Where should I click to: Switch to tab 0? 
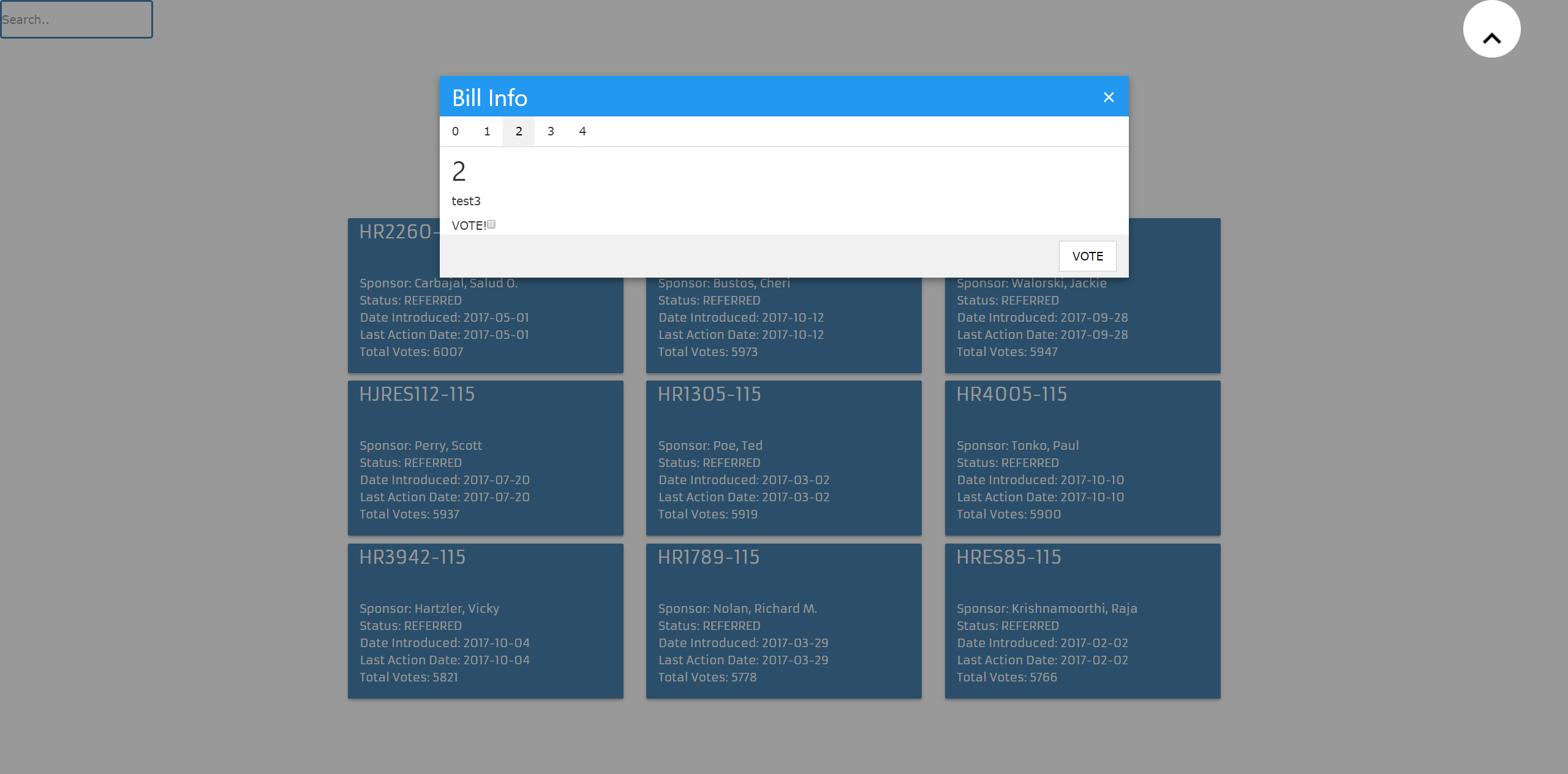455,131
